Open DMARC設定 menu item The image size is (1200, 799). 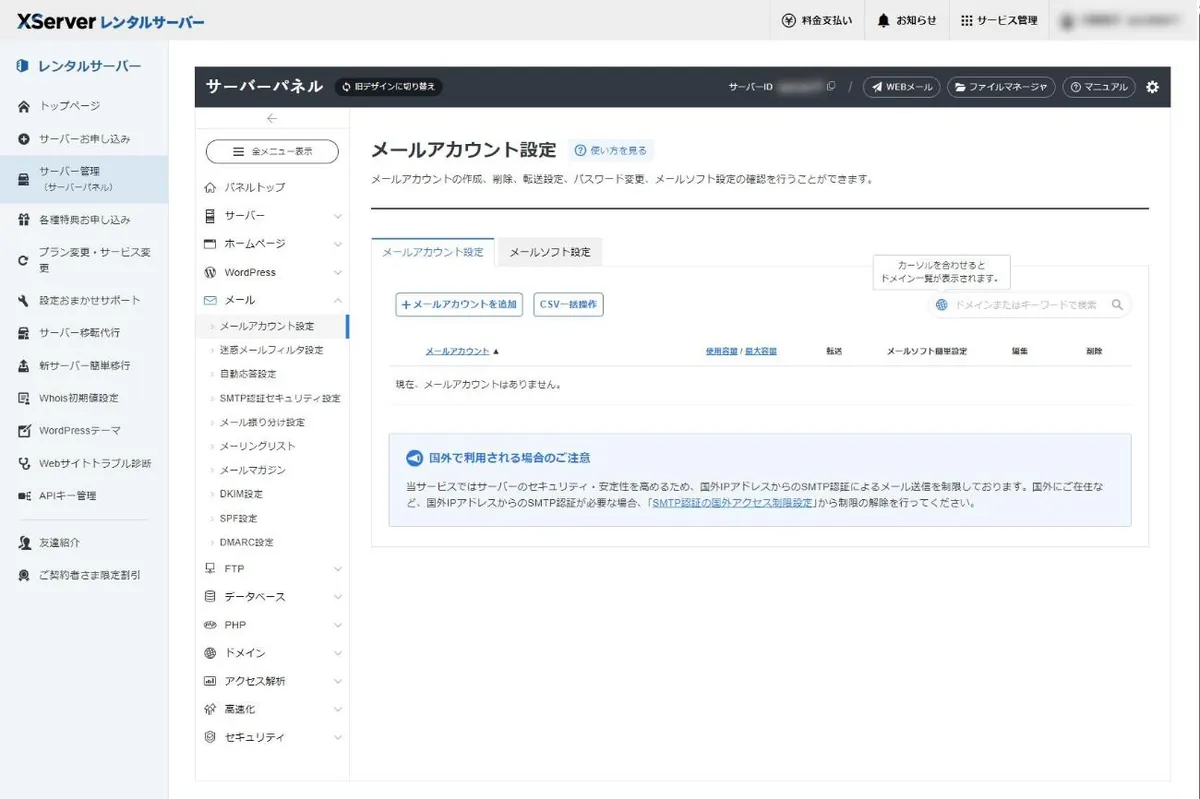click(246, 542)
